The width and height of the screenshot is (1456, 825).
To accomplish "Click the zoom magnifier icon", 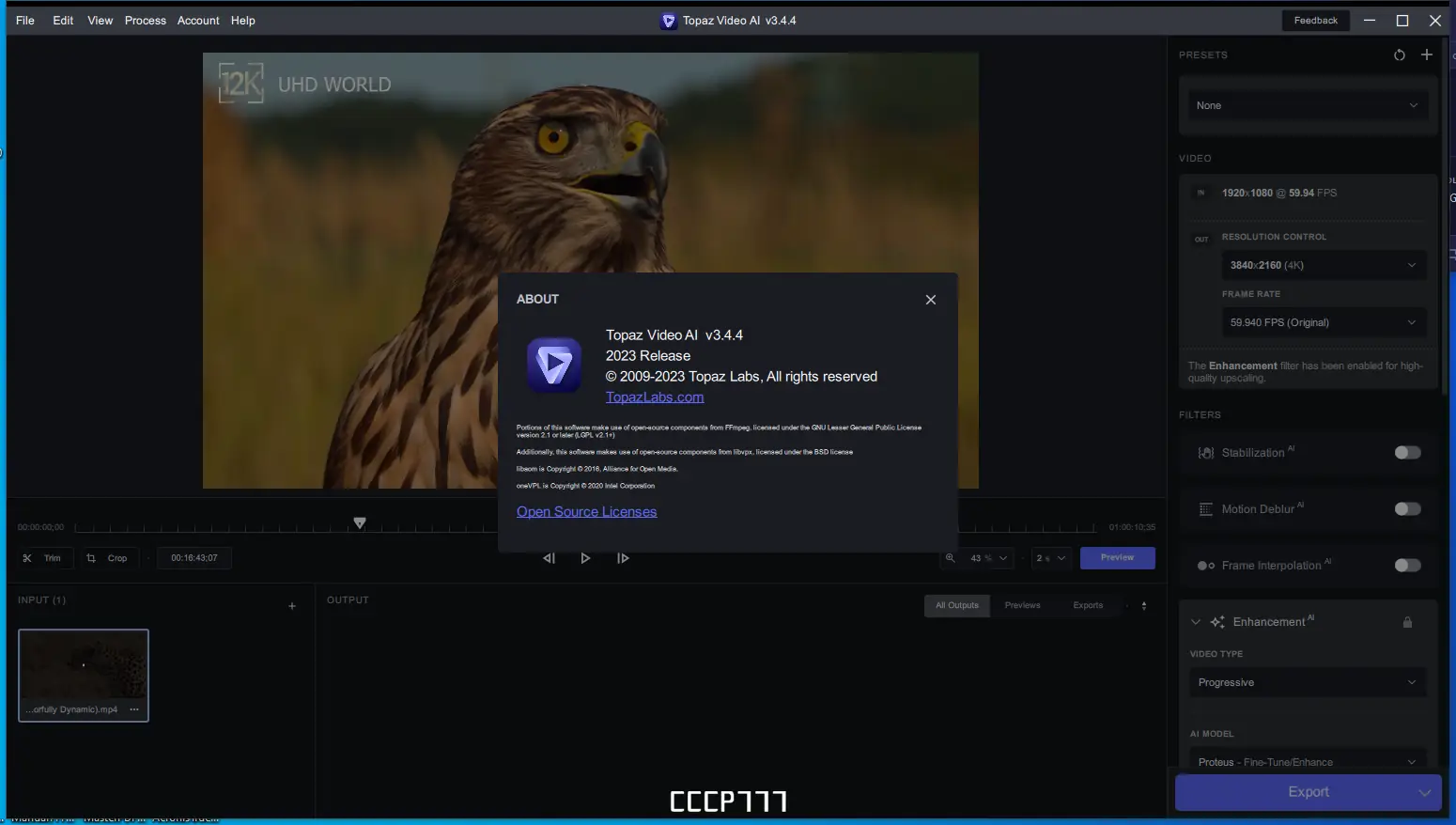I will coord(950,558).
